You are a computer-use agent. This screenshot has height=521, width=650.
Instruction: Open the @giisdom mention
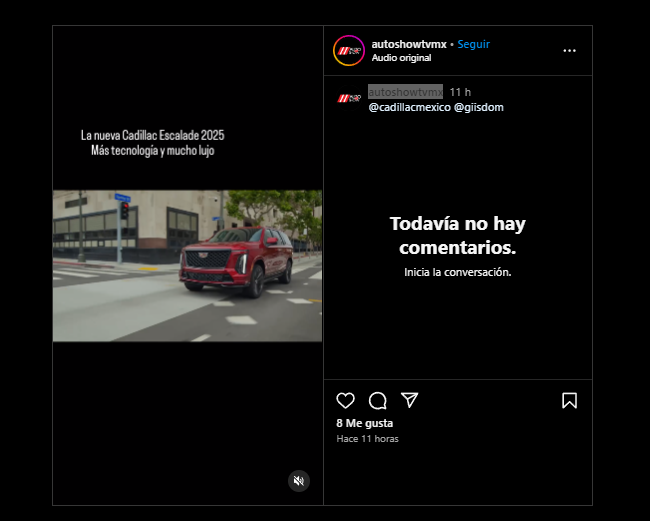click(479, 107)
